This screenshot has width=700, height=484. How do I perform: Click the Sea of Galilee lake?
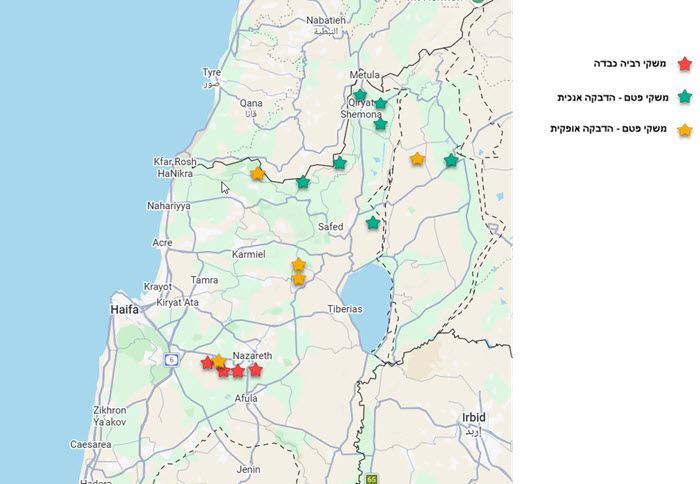tap(367, 306)
